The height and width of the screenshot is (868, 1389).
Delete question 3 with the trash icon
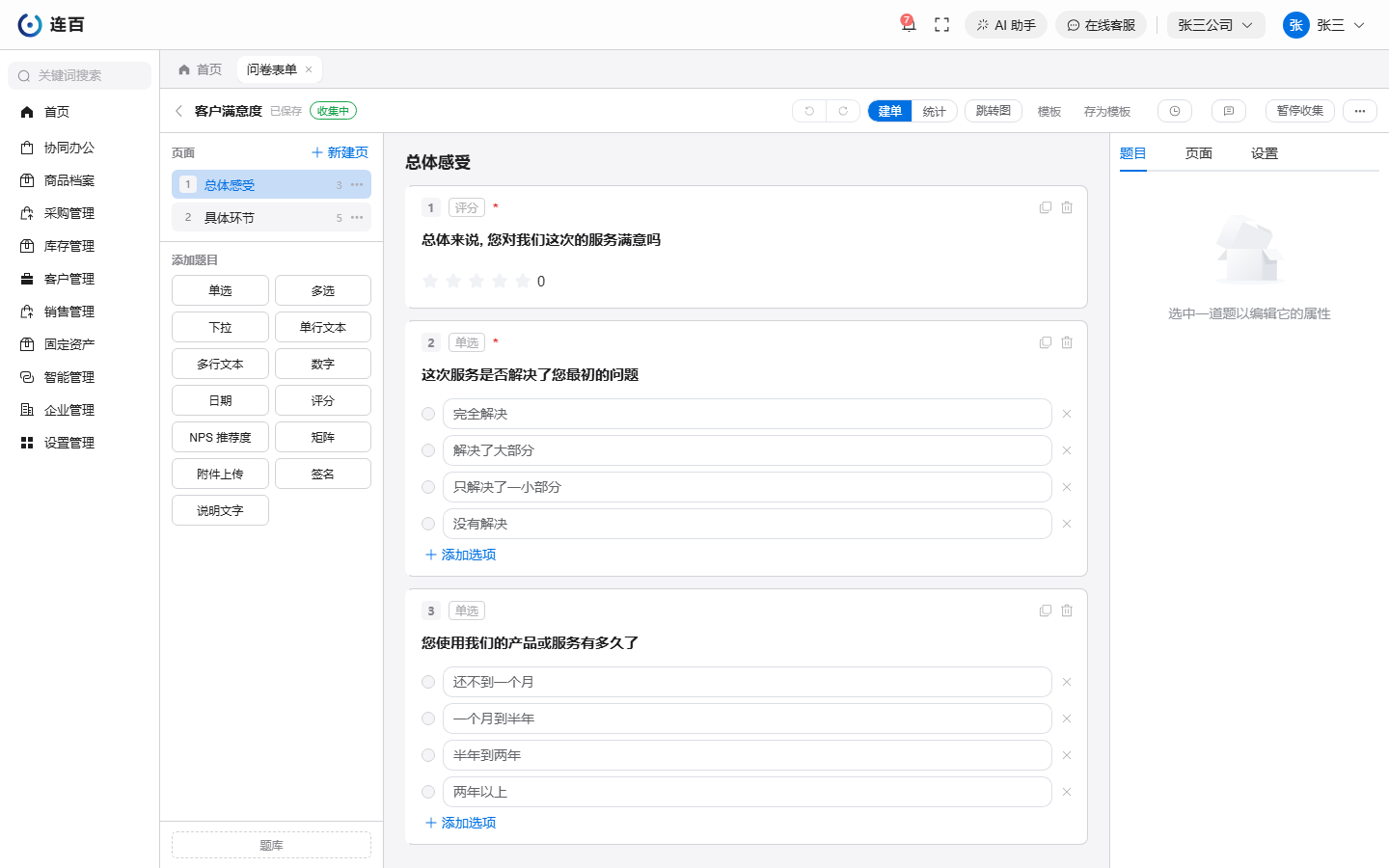pos(1067,610)
